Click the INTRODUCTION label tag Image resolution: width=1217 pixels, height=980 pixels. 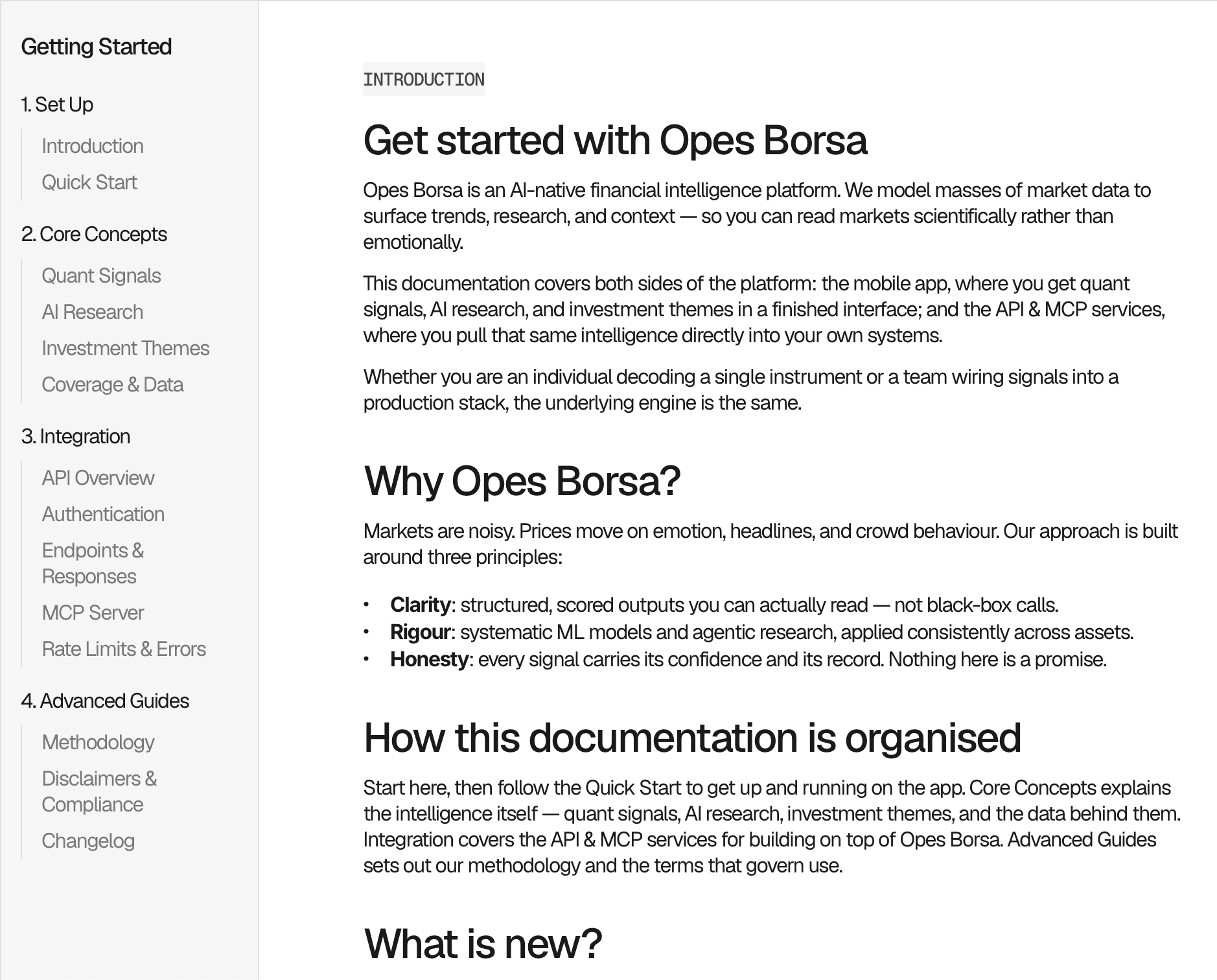point(424,79)
